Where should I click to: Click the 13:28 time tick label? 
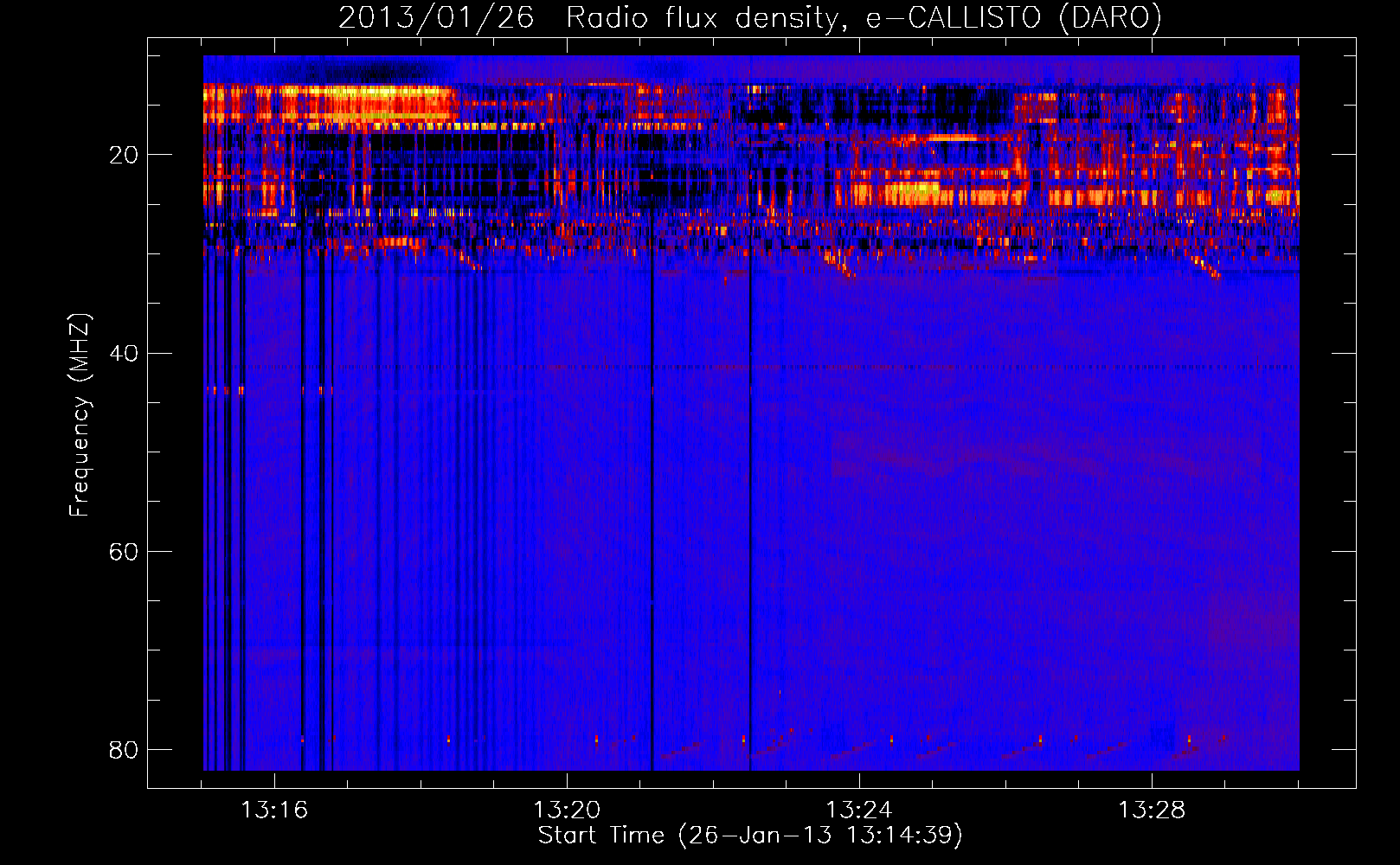click(1152, 811)
